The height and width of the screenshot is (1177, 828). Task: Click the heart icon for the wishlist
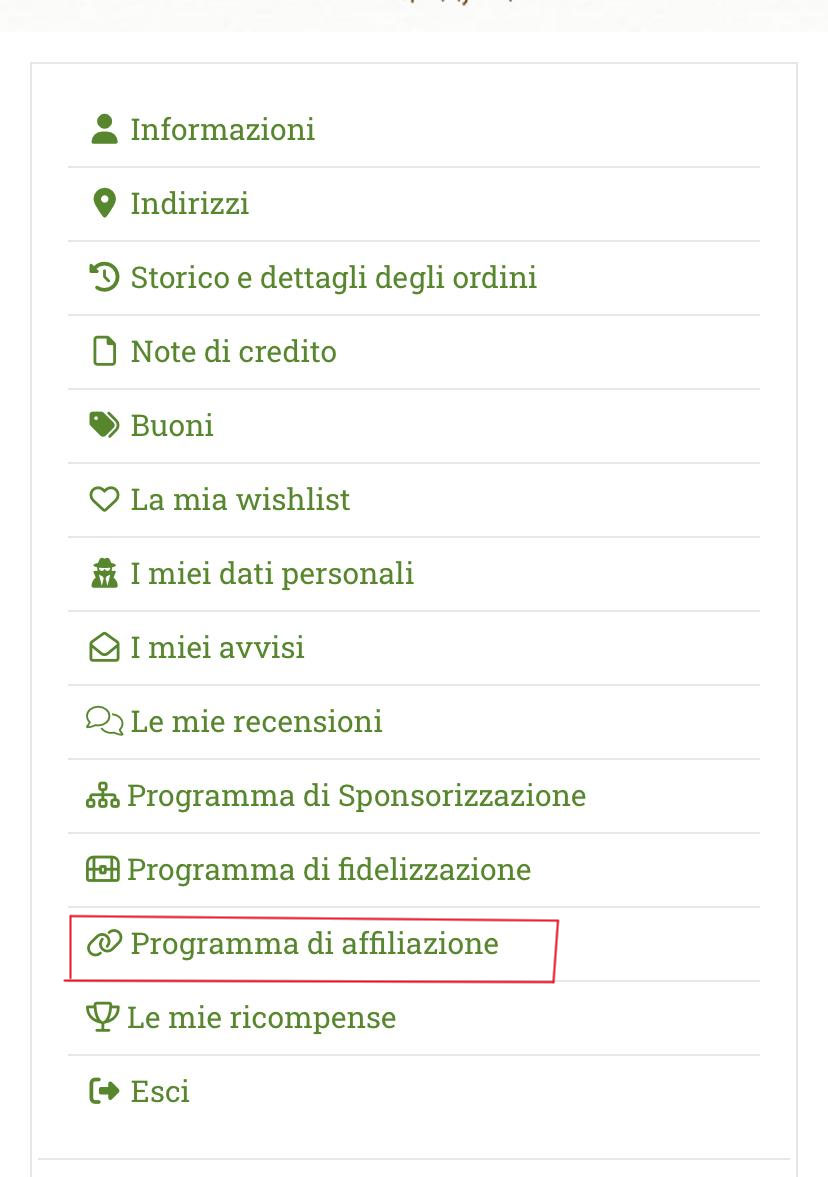point(104,498)
